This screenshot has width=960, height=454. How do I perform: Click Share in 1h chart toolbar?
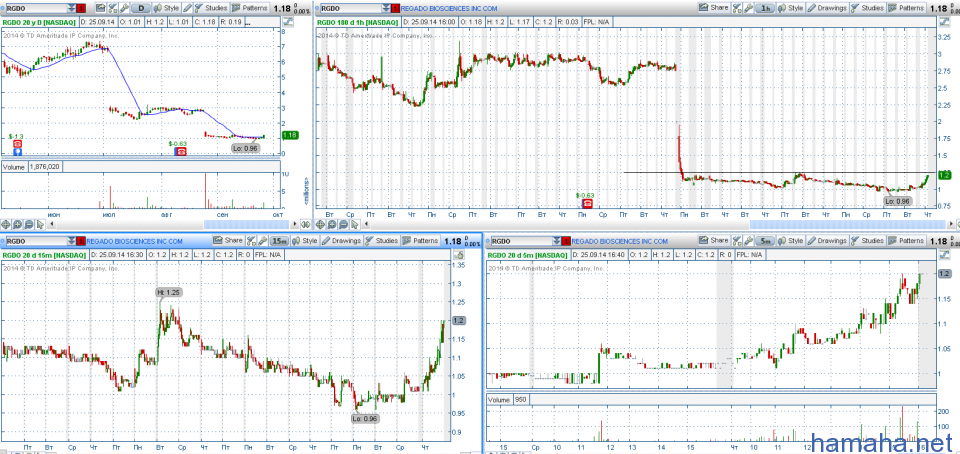pyautogui.click(x=713, y=8)
